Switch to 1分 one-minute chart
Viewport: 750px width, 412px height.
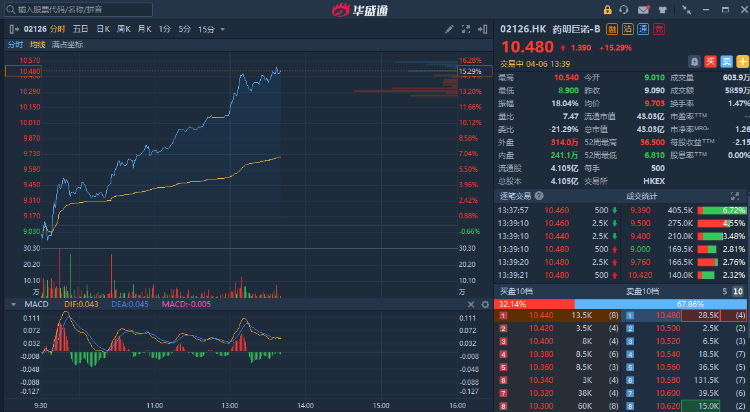click(165, 29)
